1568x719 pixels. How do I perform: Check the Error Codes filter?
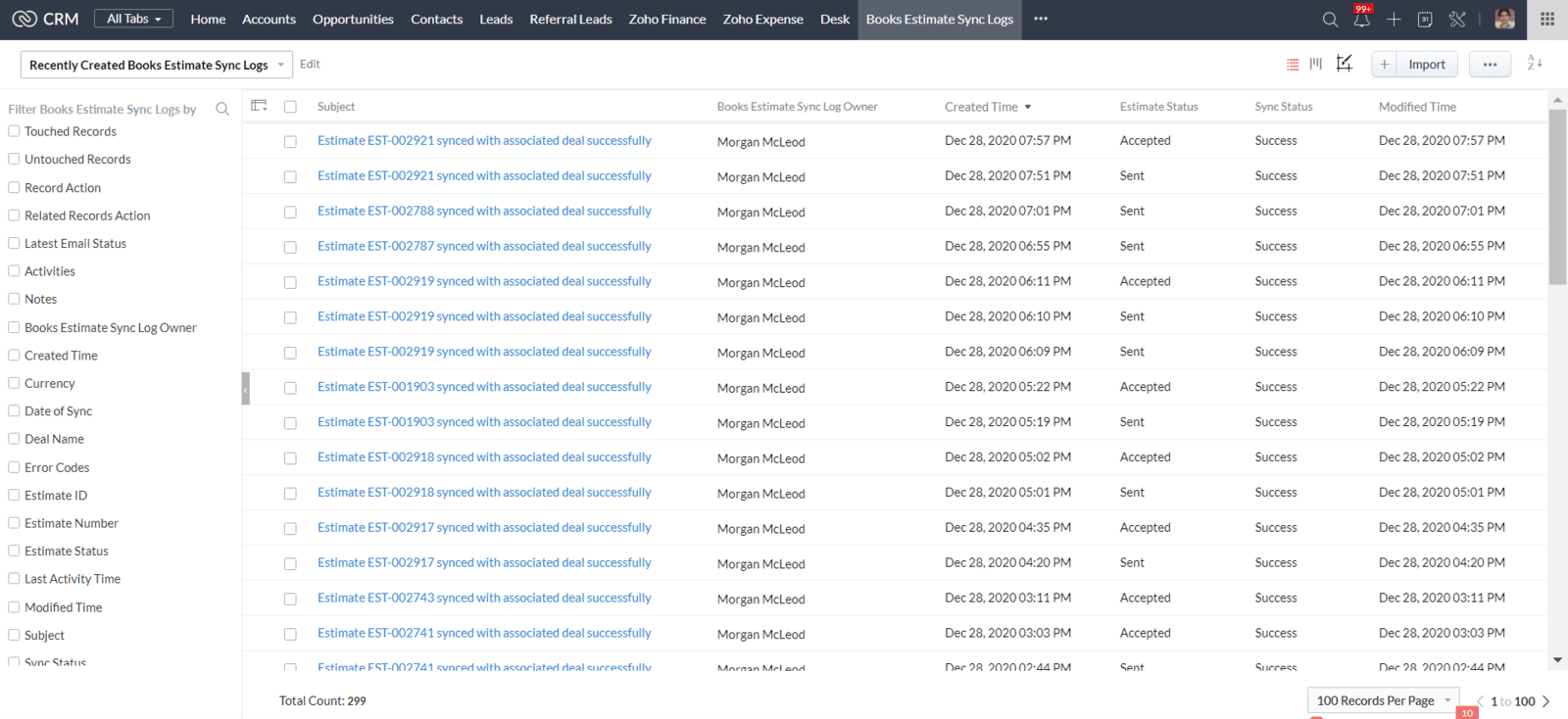point(14,467)
